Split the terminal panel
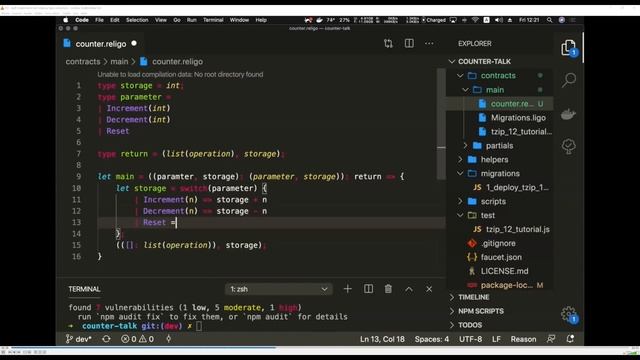640x360 pixels. [x=368, y=289]
